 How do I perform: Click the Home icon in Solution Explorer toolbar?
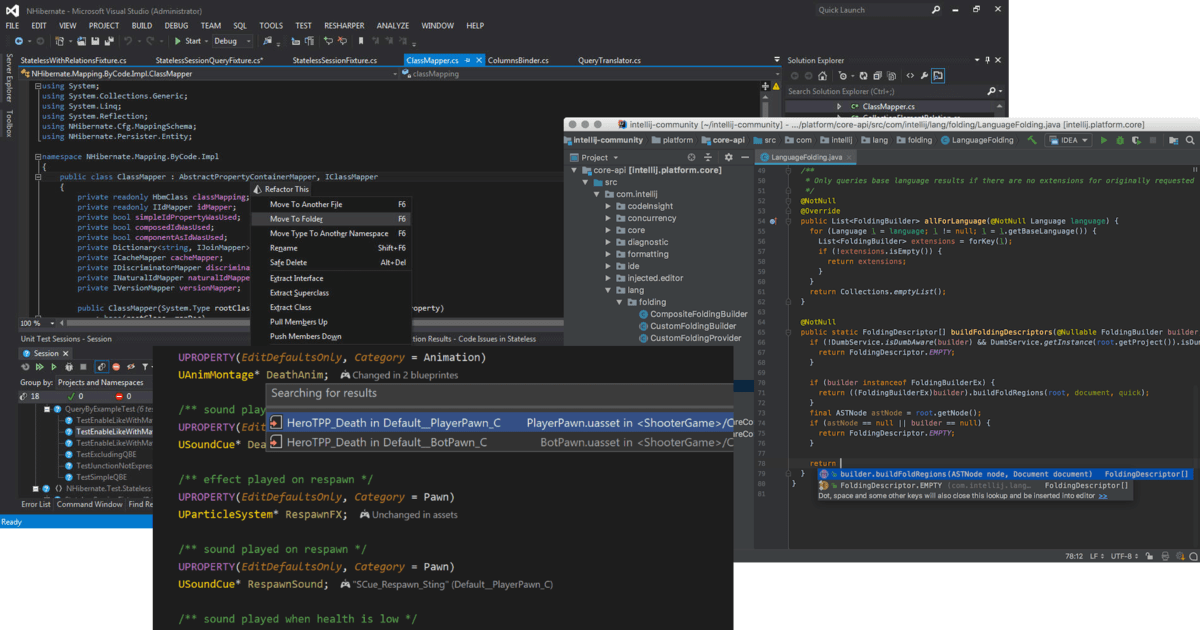click(x=822, y=76)
